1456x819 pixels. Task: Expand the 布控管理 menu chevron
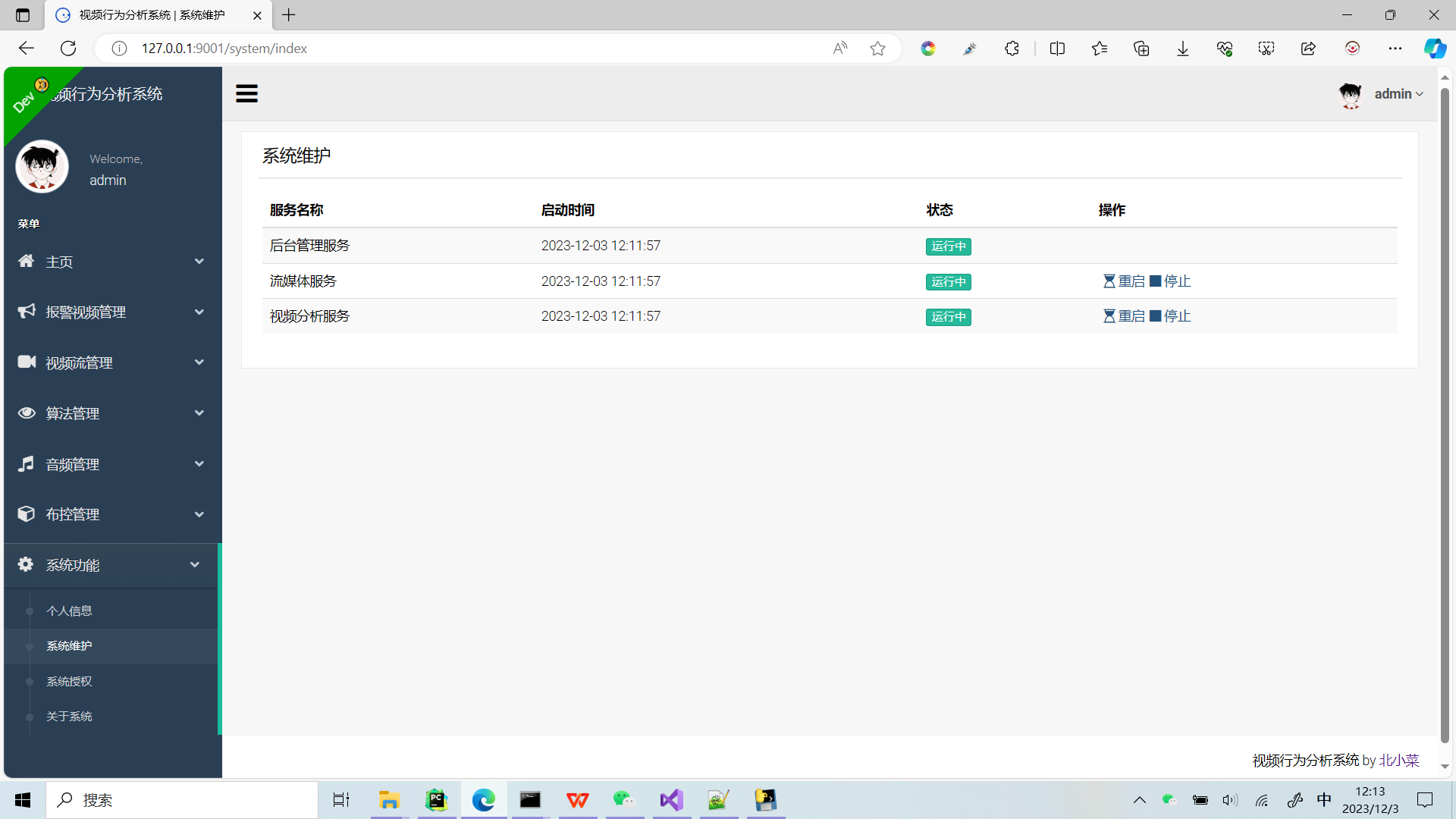[199, 514]
